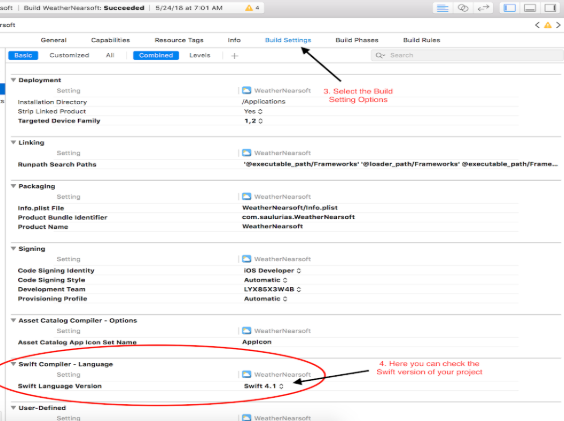Screen dimensions: 564x421
Task: Go to previous issue arrow
Action: tap(537, 25)
